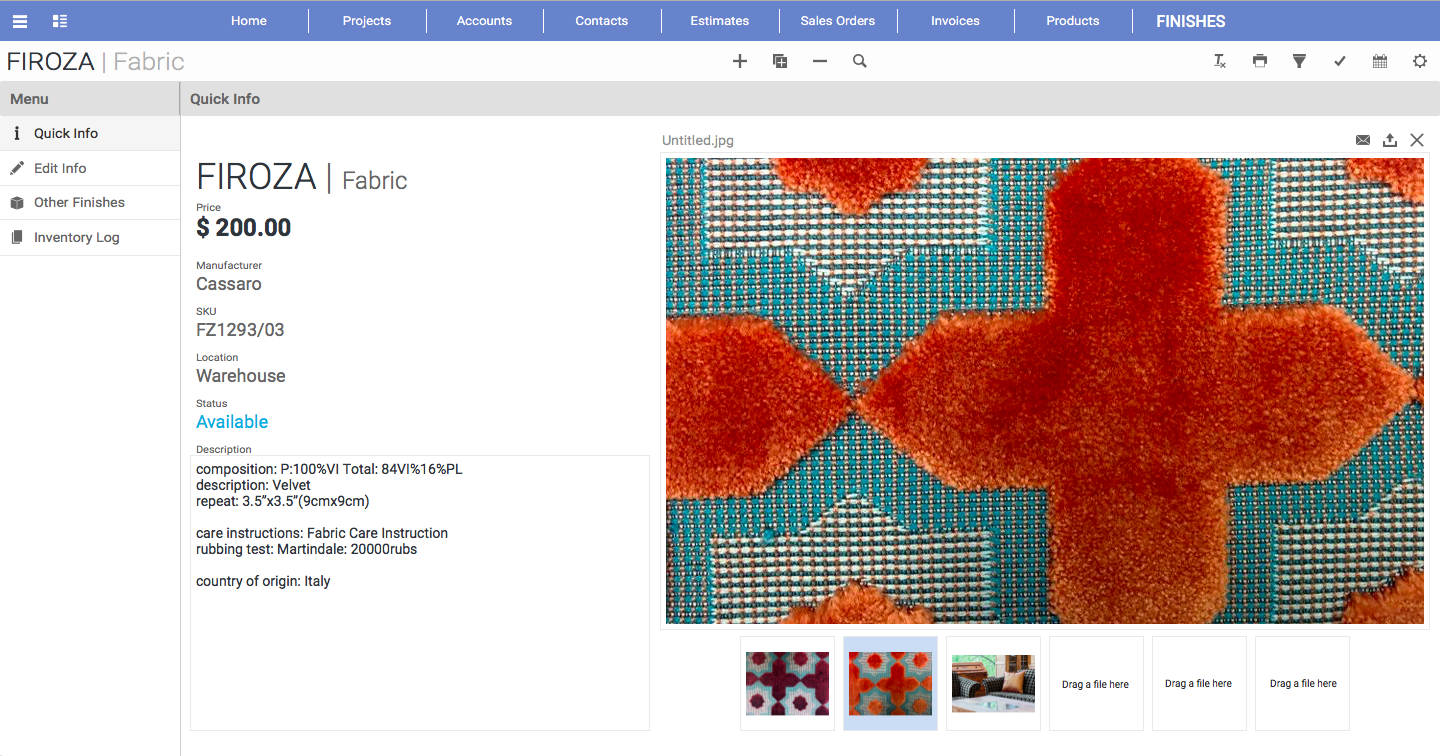Click the minus icon to delete record
The width and height of the screenshot is (1440, 756).
coord(820,61)
